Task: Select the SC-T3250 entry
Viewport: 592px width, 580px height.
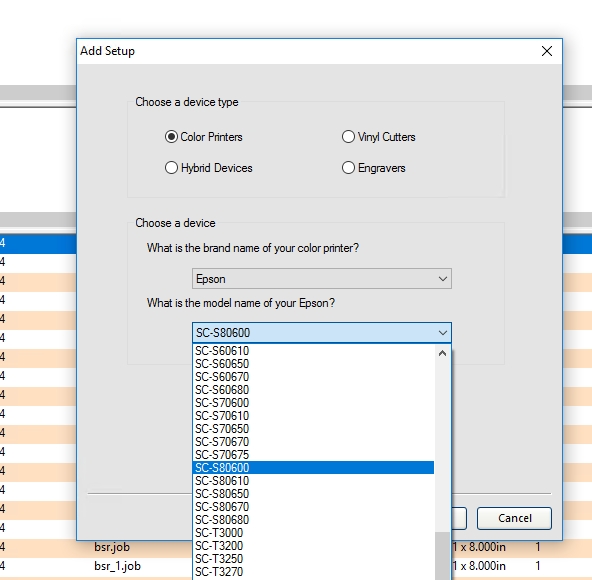Action: (313, 559)
